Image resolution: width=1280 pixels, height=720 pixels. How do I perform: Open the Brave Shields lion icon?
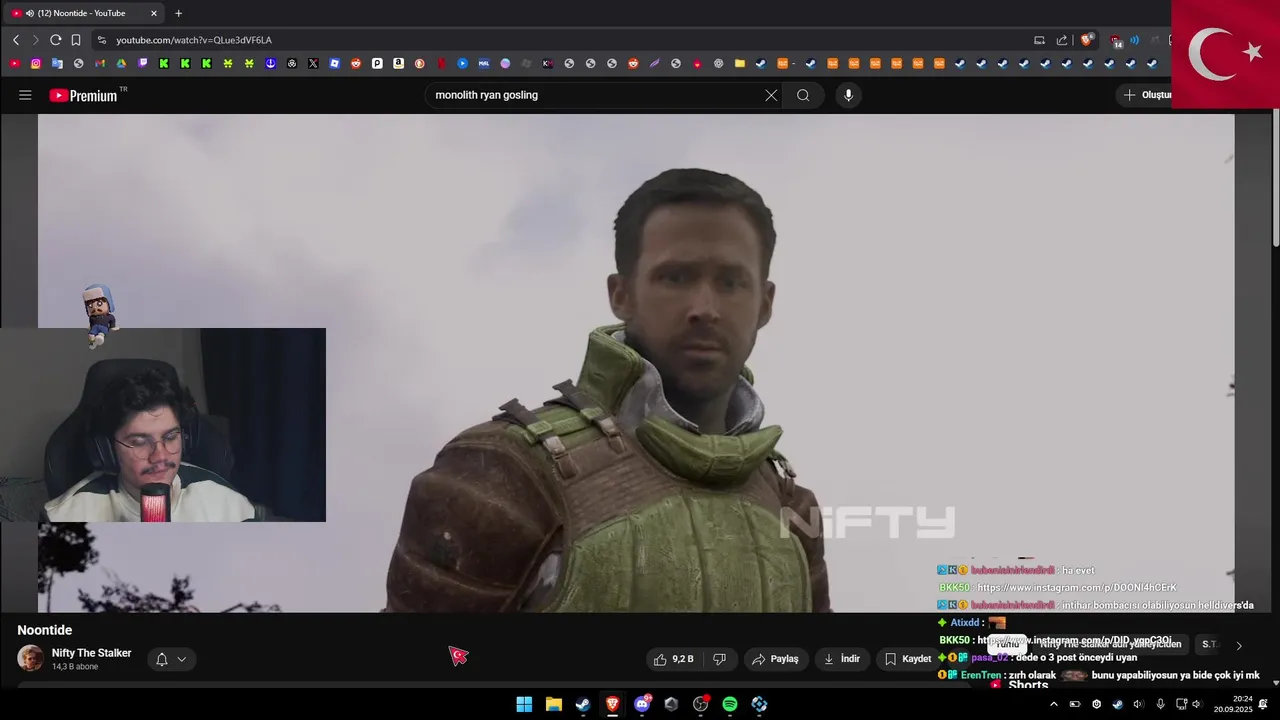point(1086,40)
